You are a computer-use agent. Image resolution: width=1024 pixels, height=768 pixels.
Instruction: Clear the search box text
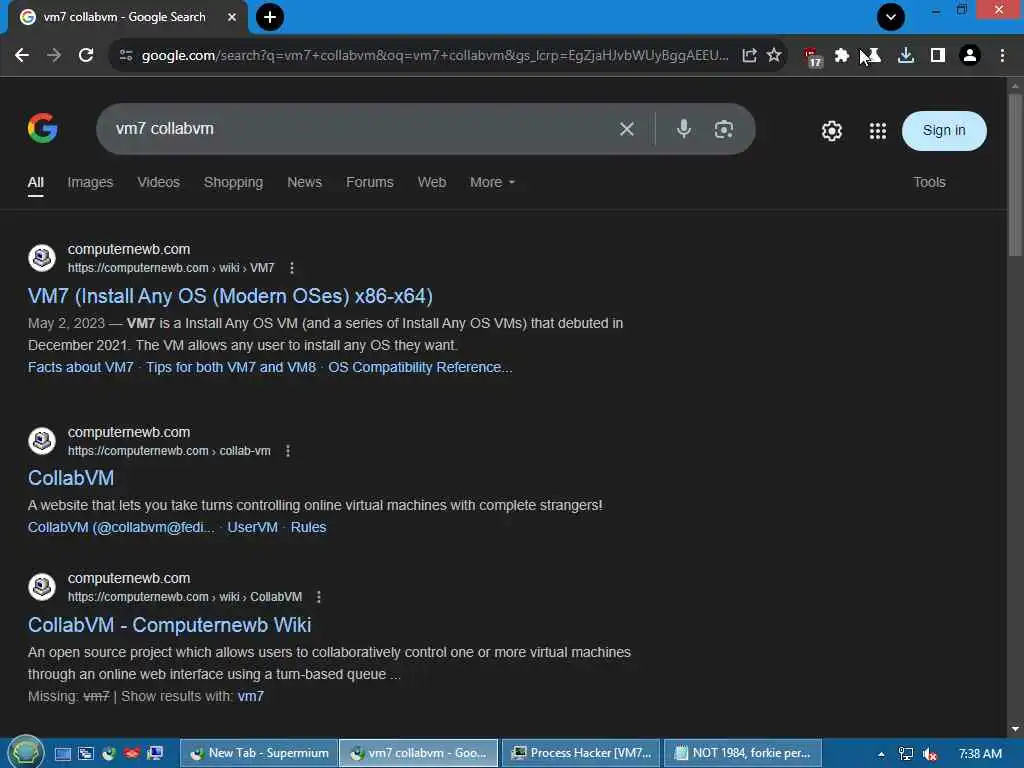coord(627,129)
